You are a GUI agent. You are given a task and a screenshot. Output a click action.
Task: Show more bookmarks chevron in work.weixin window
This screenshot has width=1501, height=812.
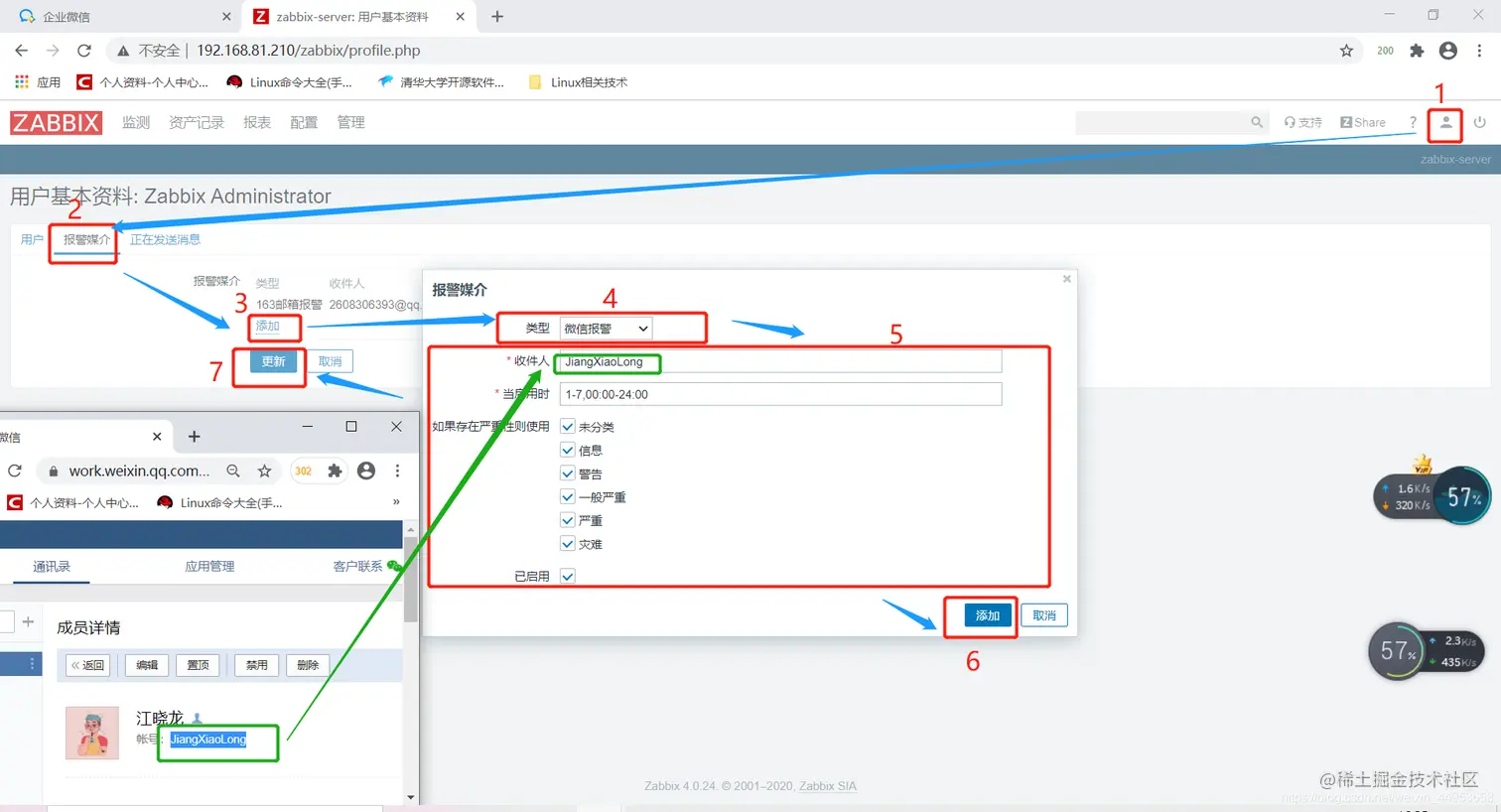click(396, 502)
